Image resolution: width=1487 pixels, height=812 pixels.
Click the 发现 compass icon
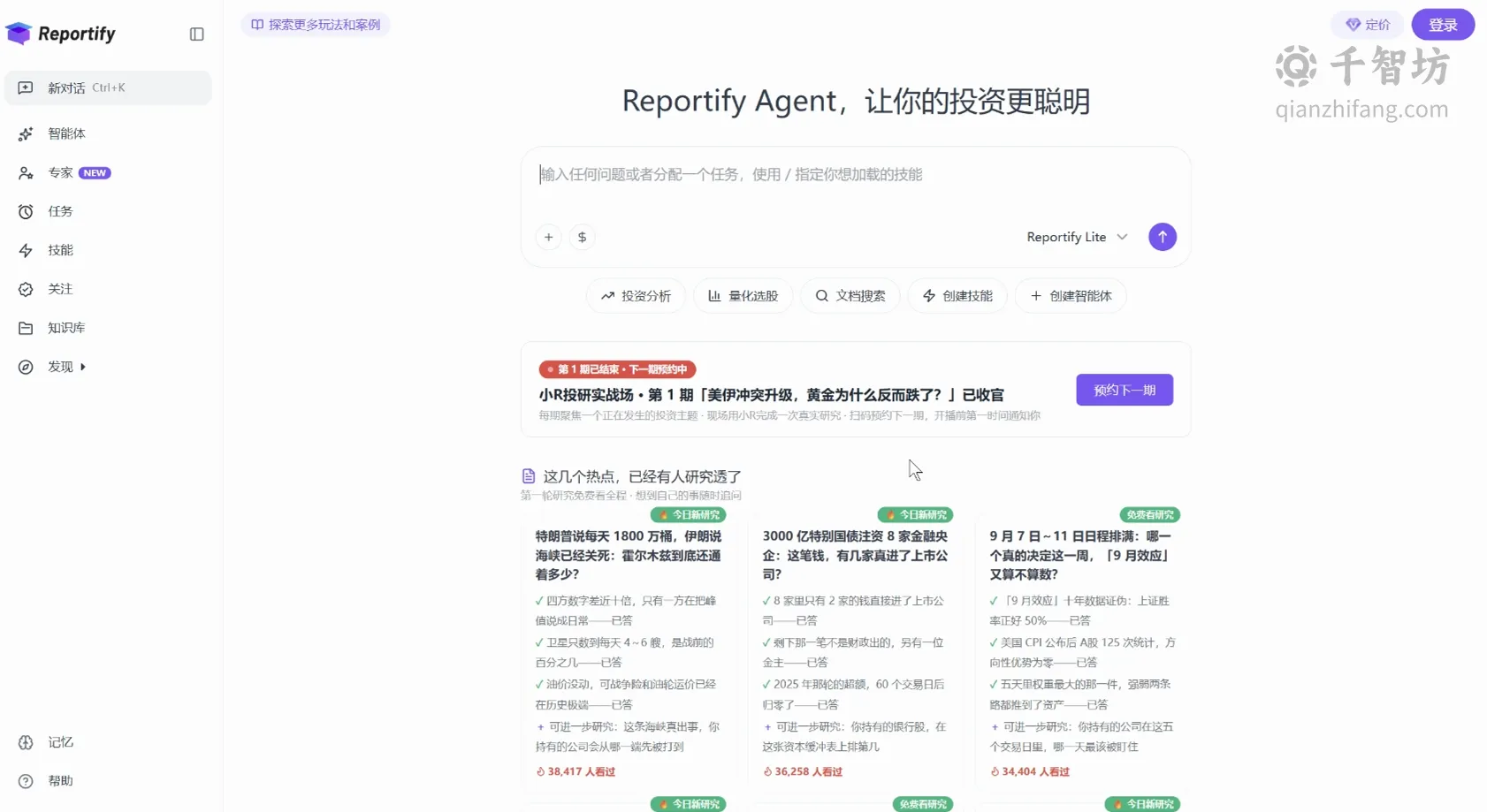pyautogui.click(x=26, y=367)
